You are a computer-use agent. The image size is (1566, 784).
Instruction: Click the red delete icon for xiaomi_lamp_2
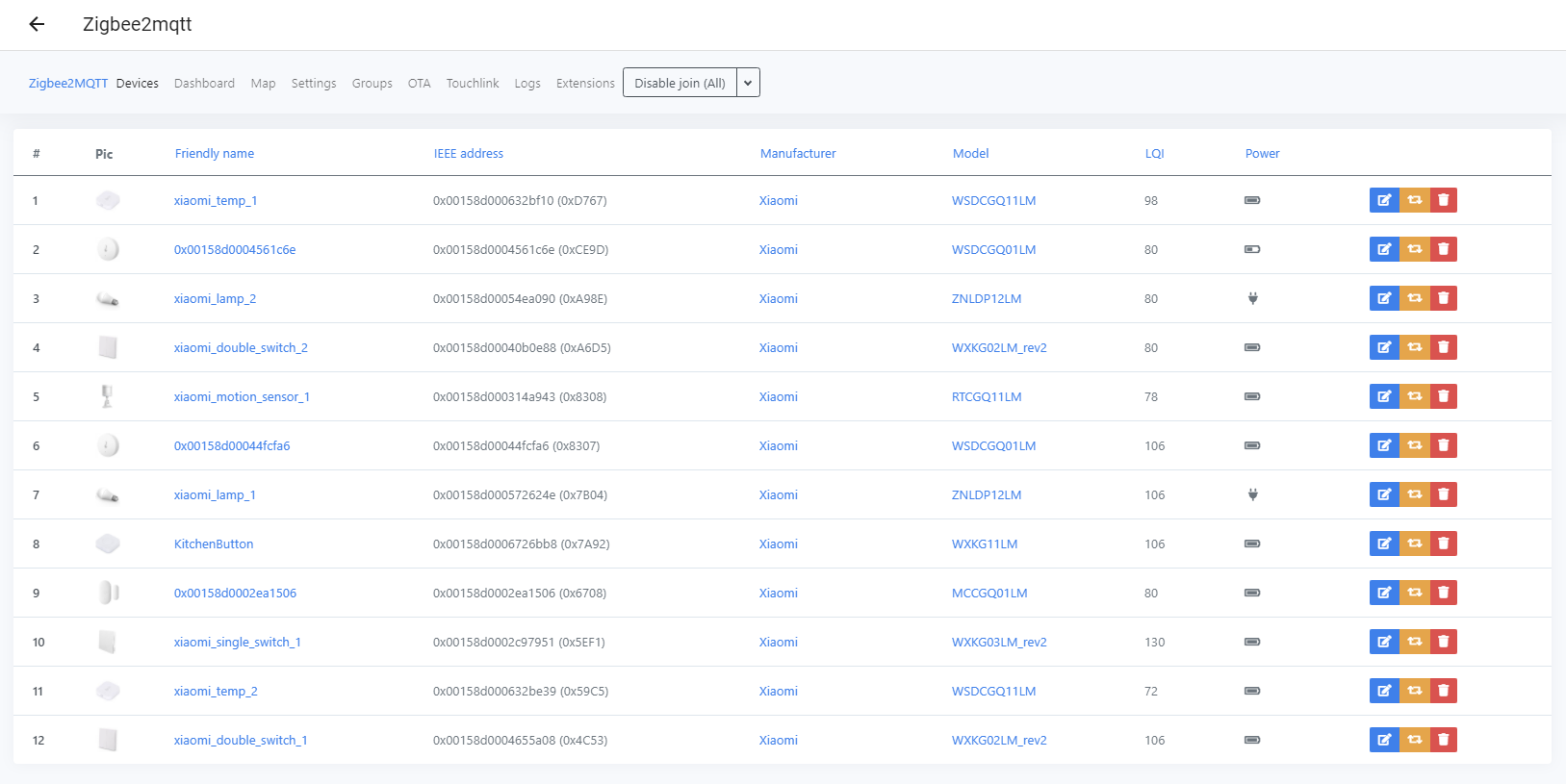1443,298
